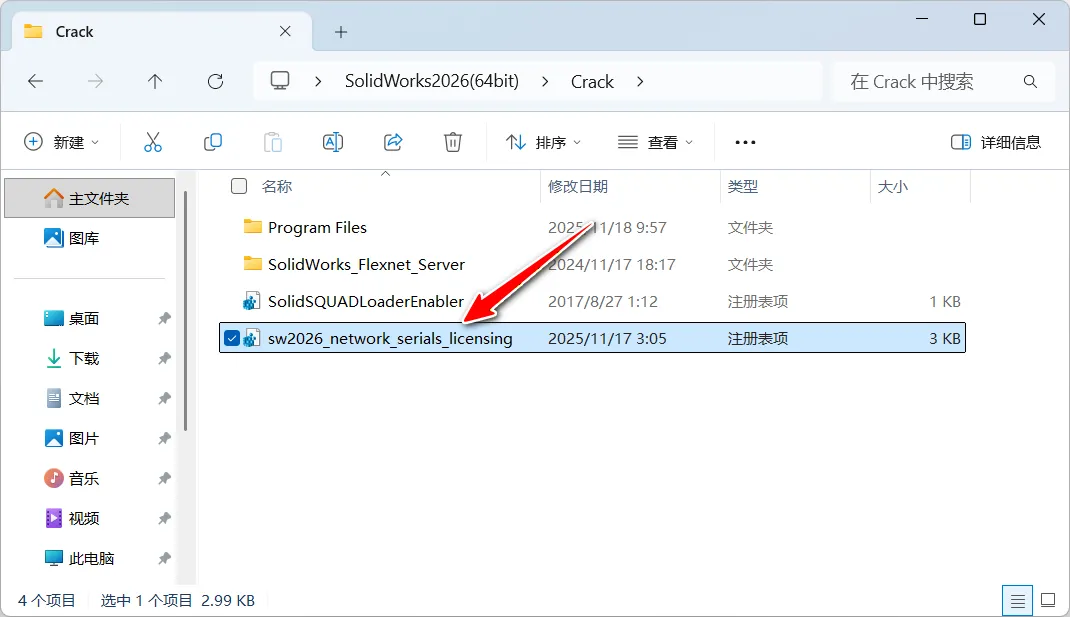Select the SolidWorks_Flexnet_Server folder

click(x=366, y=264)
